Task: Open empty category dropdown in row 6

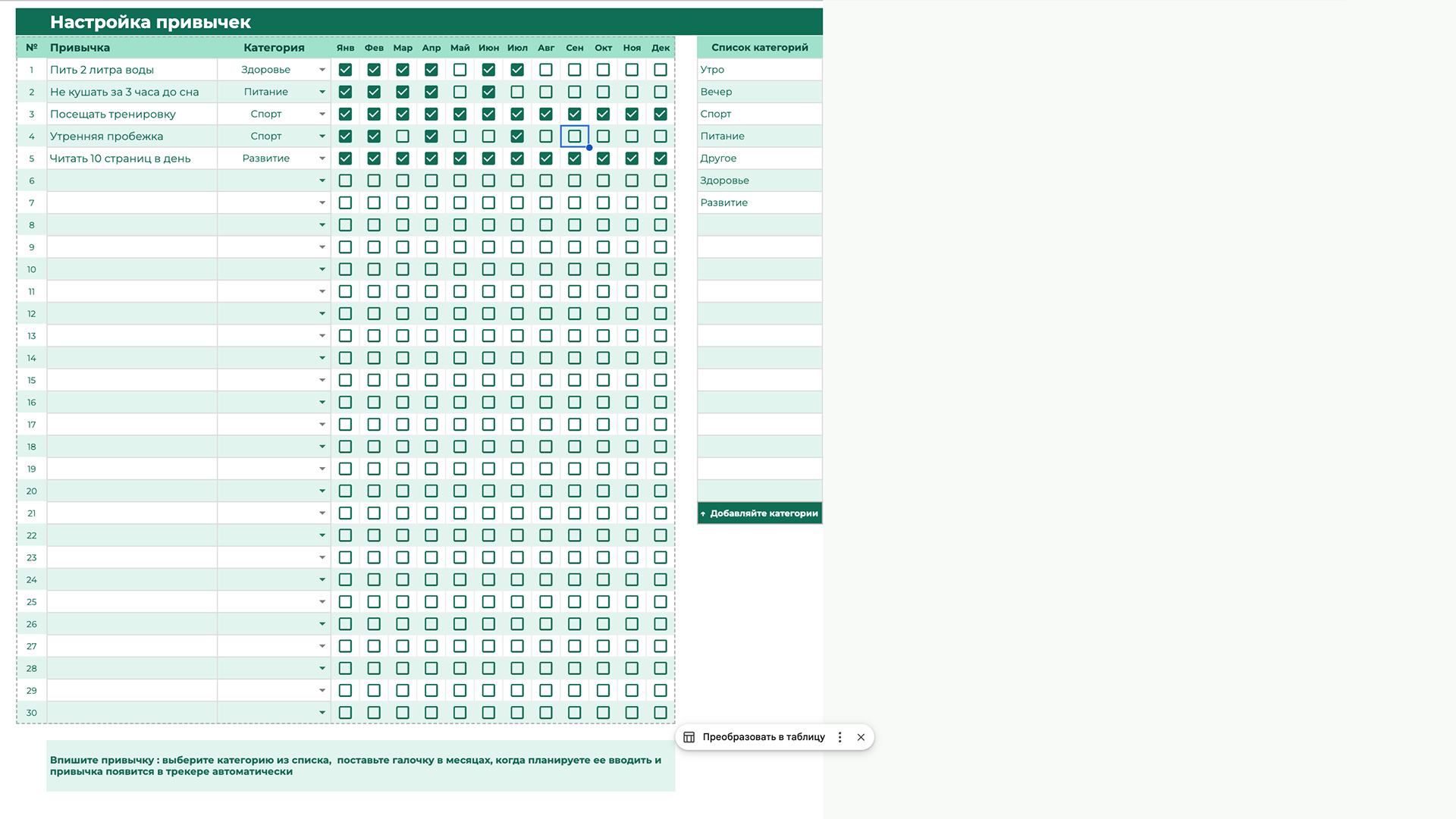Action: (322, 180)
